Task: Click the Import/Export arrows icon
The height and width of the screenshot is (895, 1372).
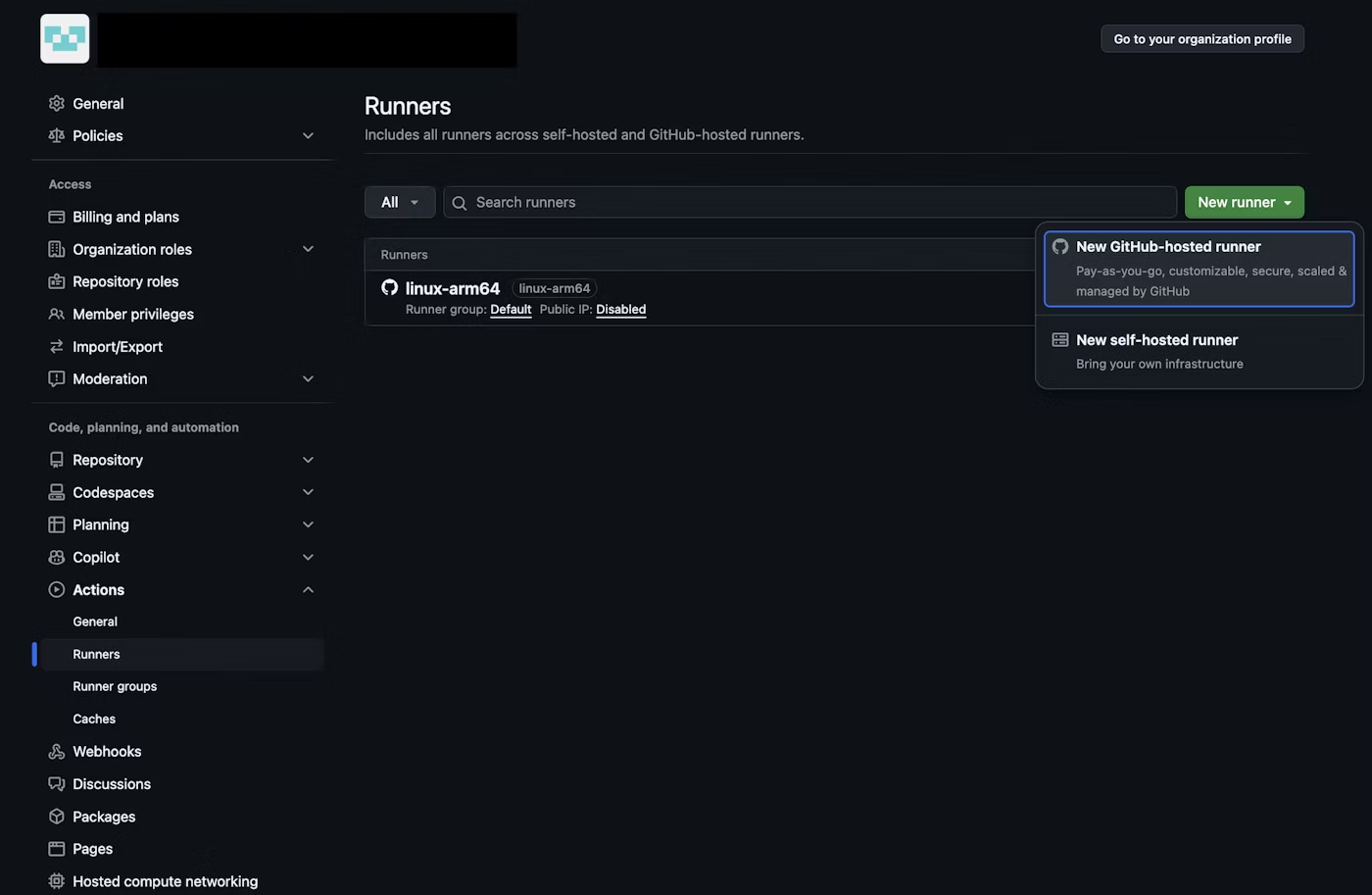Action: coord(57,346)
